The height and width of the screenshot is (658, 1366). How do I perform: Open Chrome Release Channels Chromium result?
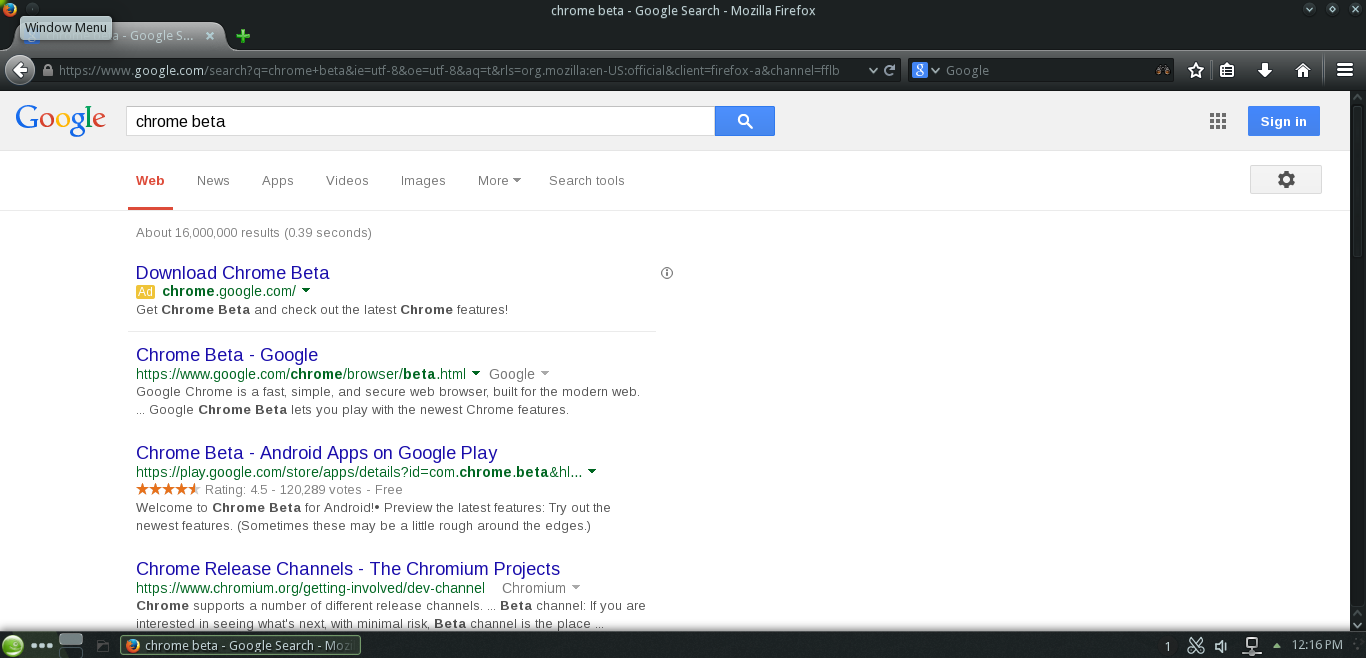click(348, 569)
